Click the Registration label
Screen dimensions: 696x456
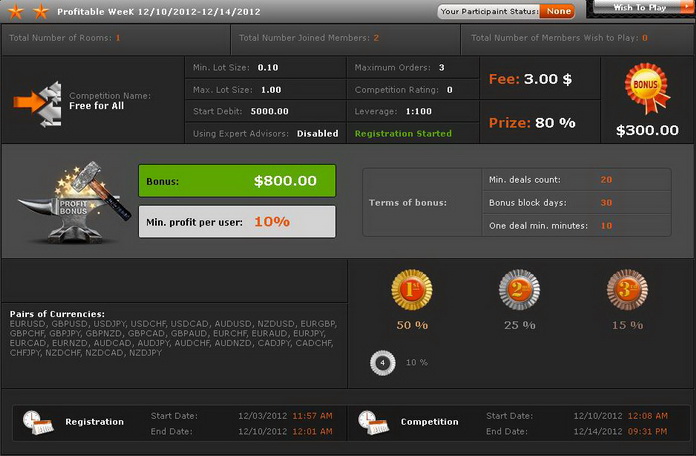coord(95,422)
